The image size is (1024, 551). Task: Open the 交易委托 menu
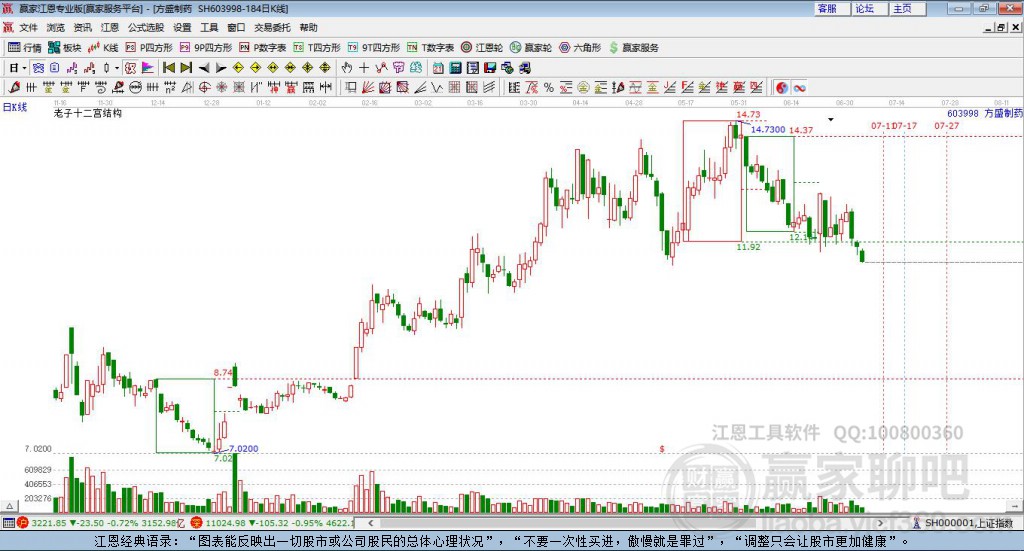click(x=272, y=27)
